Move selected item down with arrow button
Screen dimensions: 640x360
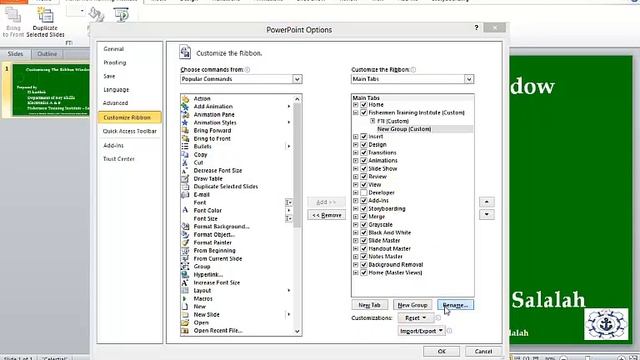coord(487,215)
